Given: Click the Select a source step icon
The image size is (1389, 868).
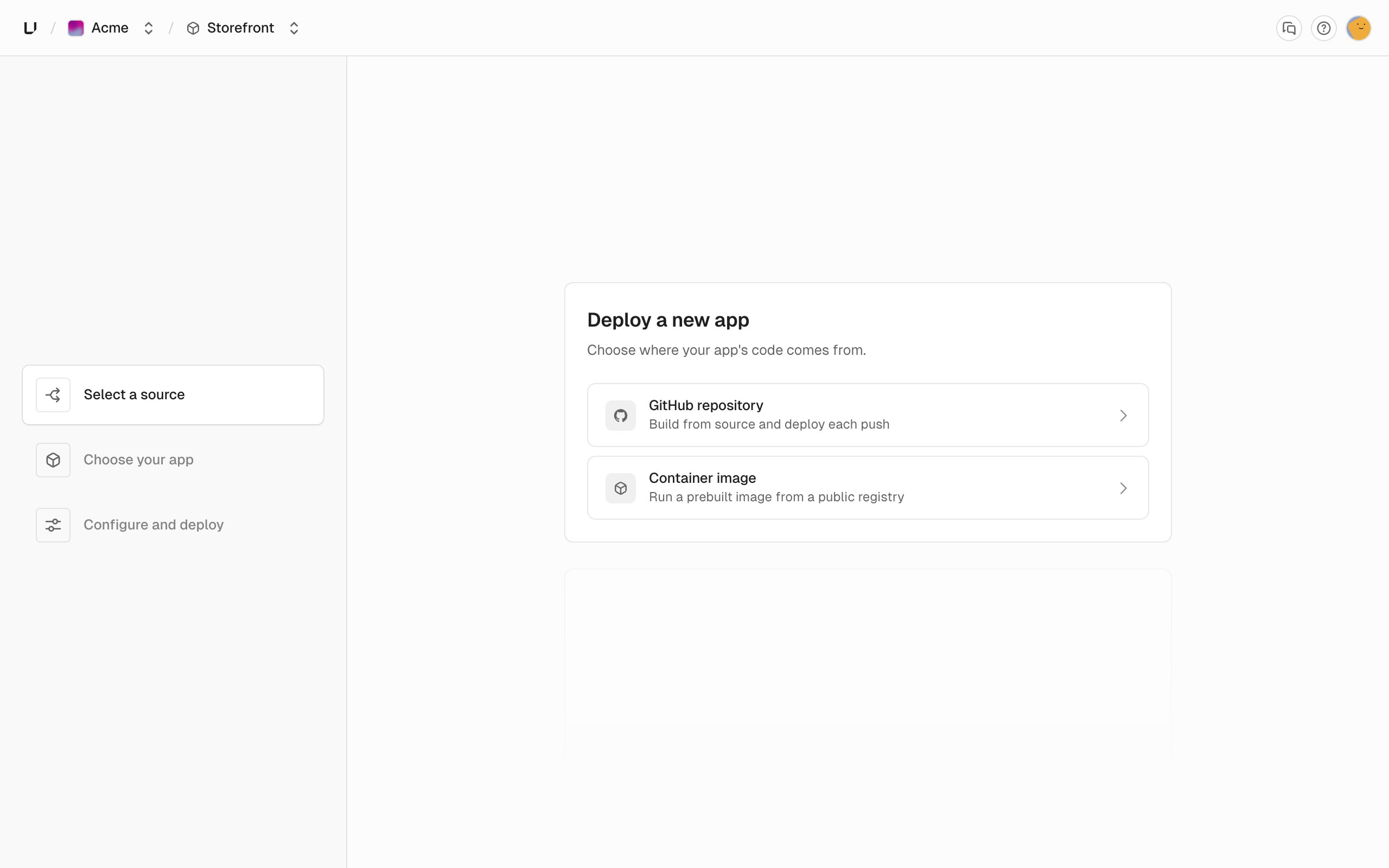Looking at the screenshot, I should [53, 395].
